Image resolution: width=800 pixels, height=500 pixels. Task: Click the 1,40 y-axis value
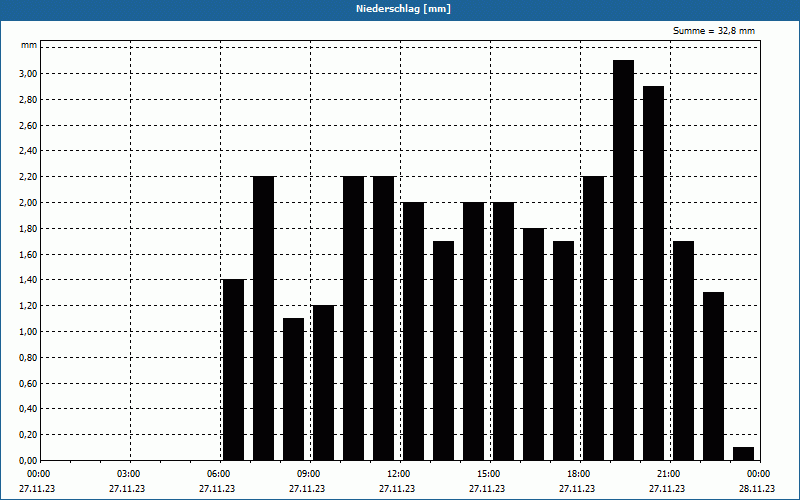point(28,280)
